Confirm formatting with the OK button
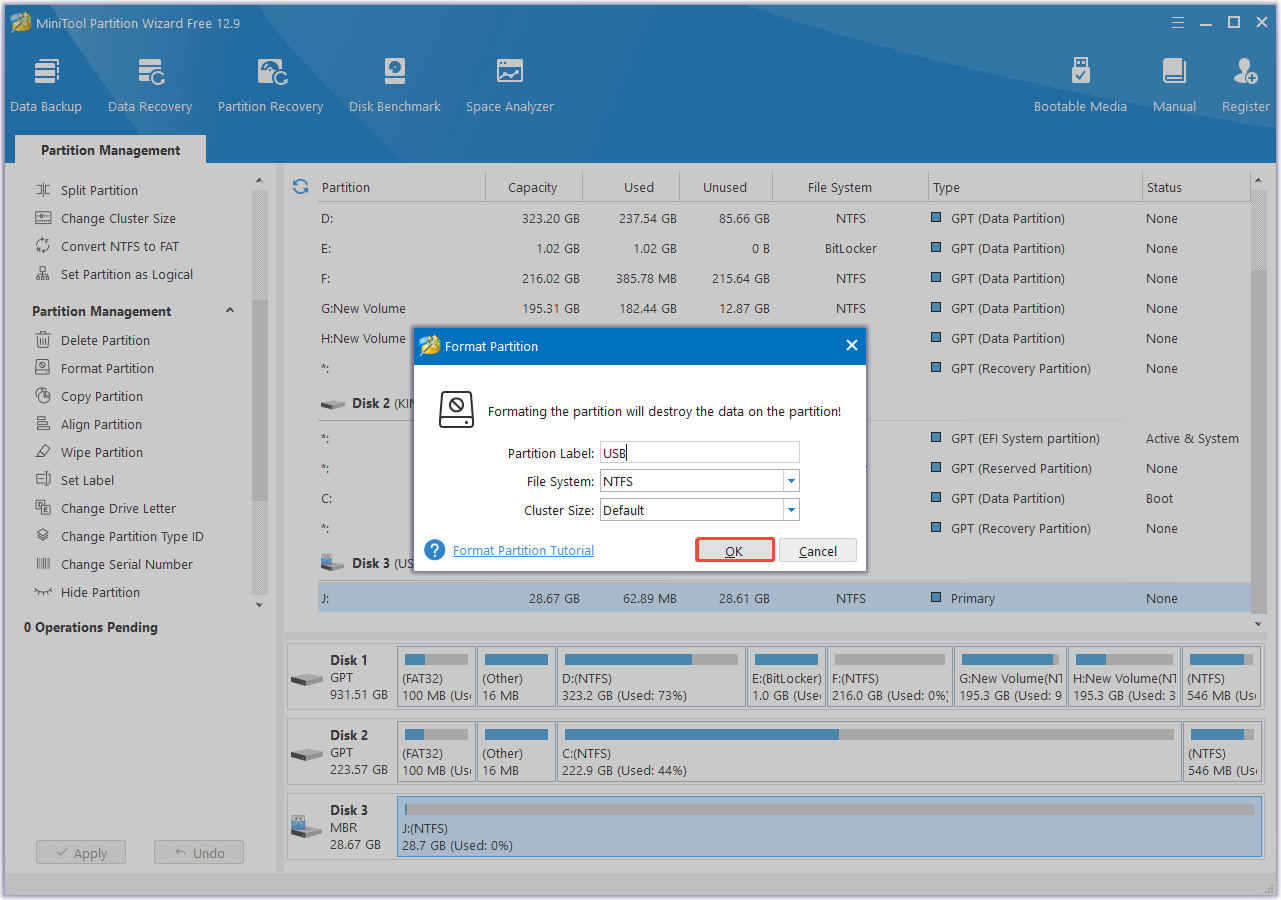This screenshot has height=900, width=1281. [x=734, y=550]
